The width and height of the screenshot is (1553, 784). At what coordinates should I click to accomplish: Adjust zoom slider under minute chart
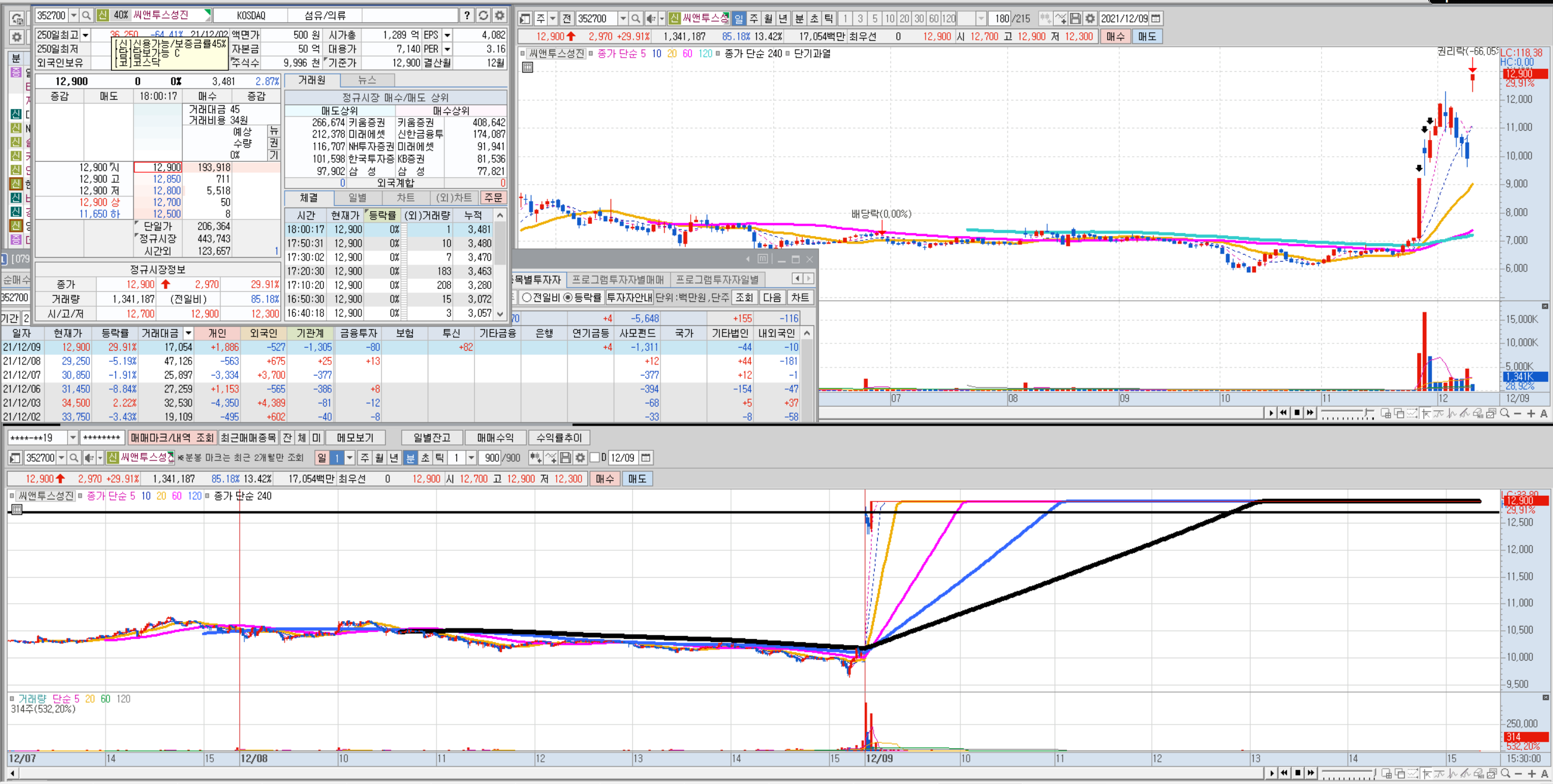(x=1348, y=773)
